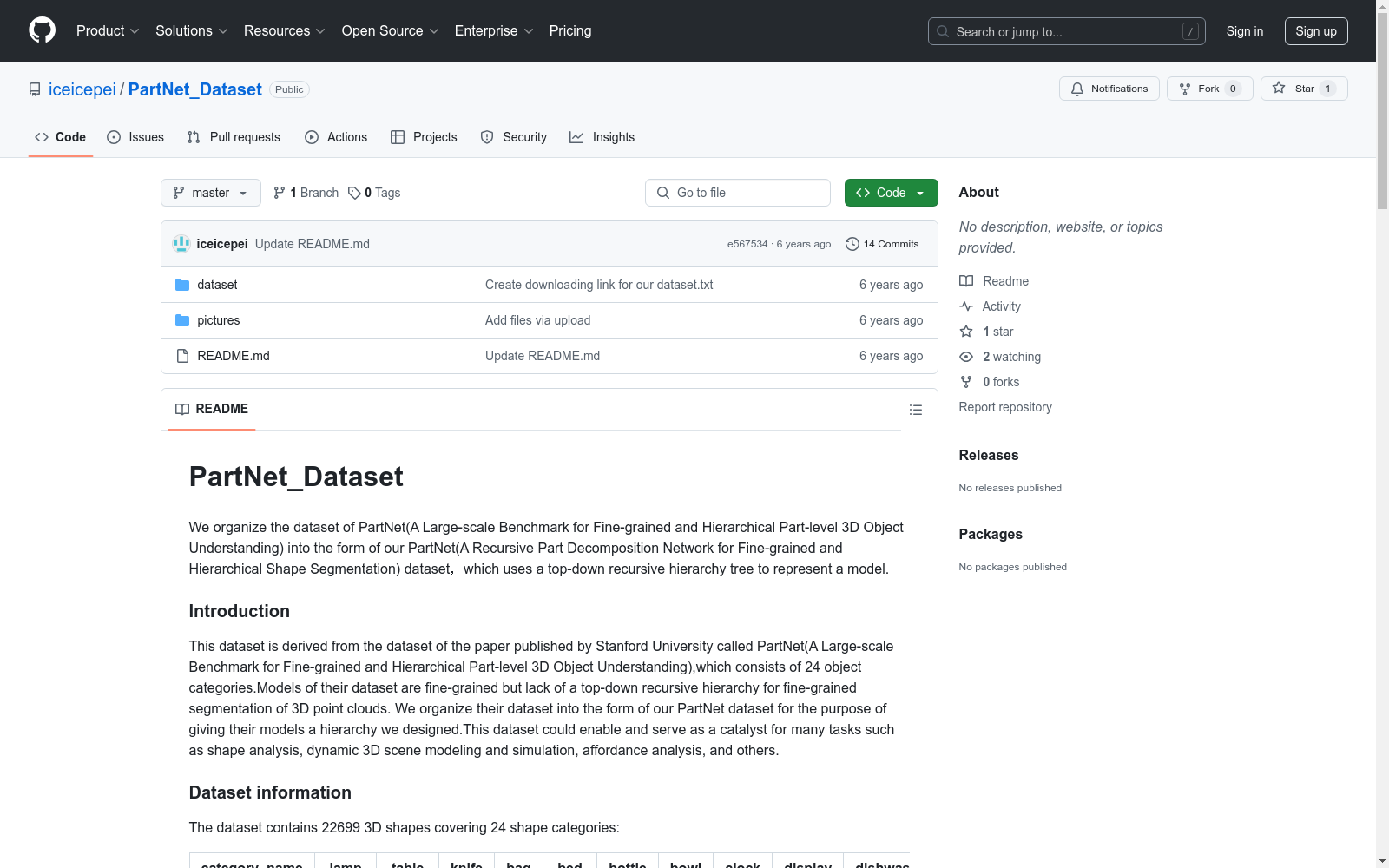The width and height of the screenshot is (1389, 868).
Task: Open the Resources dropdown
Action: tap(285, 31)
